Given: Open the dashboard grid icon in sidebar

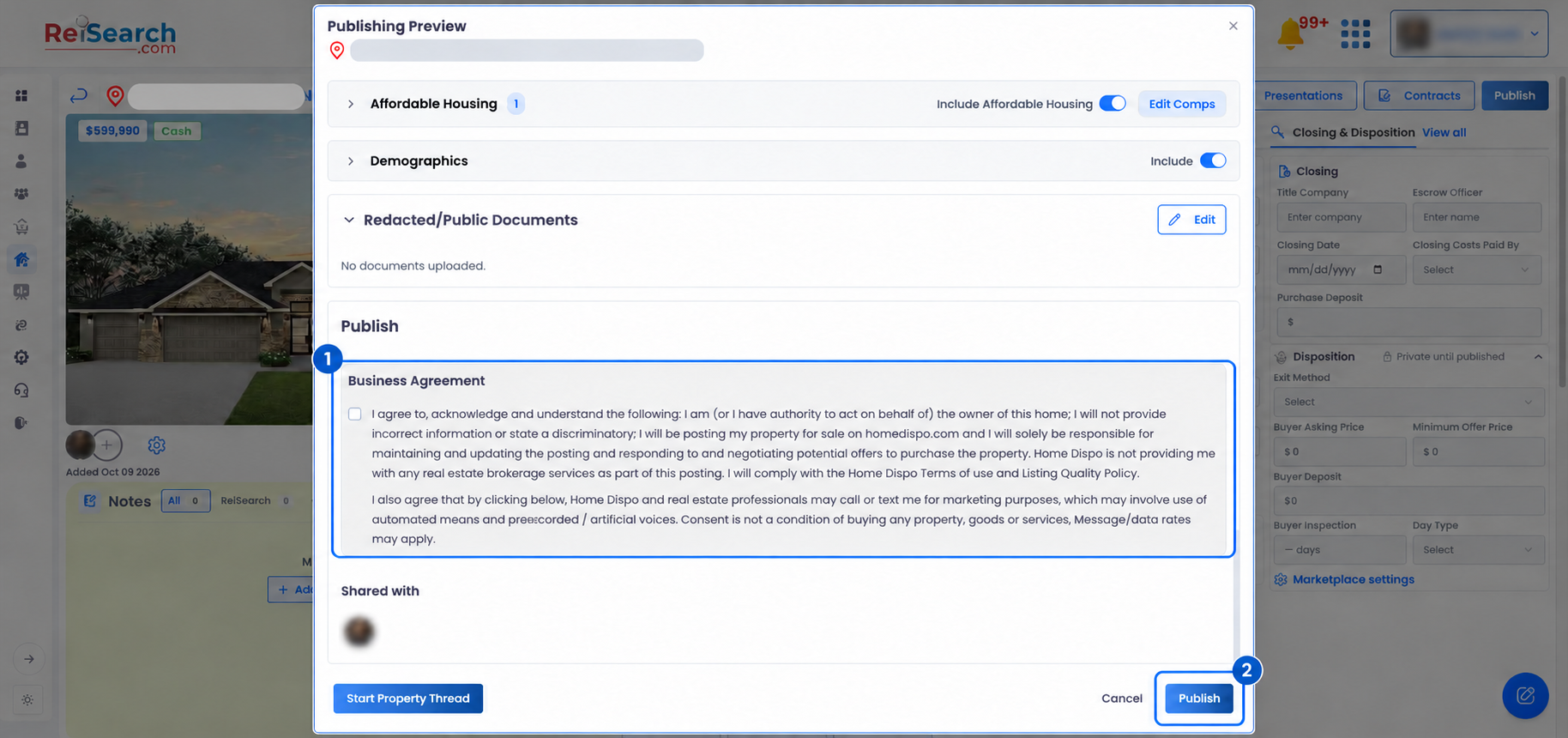Looking at the screenshot, I should 21,95.
